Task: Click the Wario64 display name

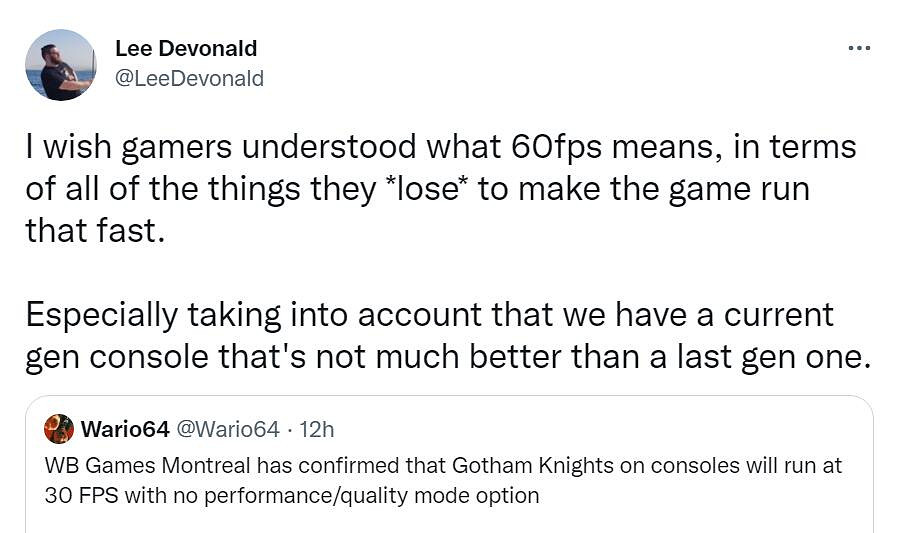Action: pos(125,430)
